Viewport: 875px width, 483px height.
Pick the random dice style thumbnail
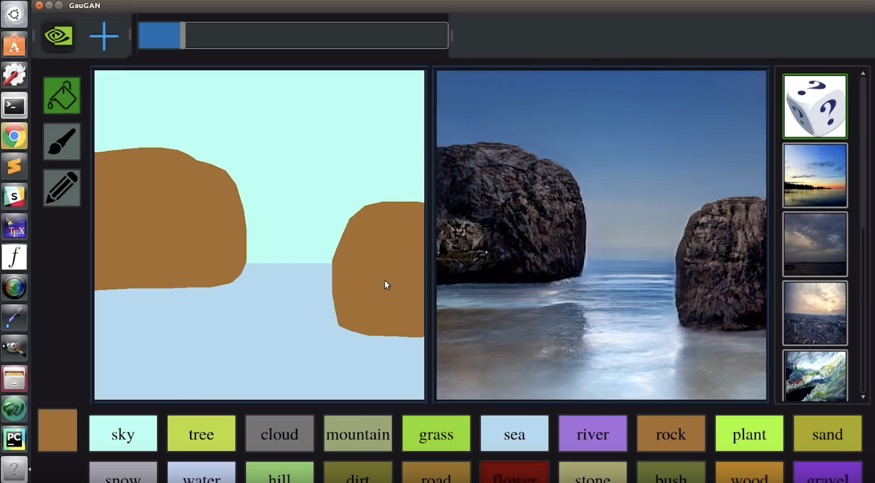point(815,106)
